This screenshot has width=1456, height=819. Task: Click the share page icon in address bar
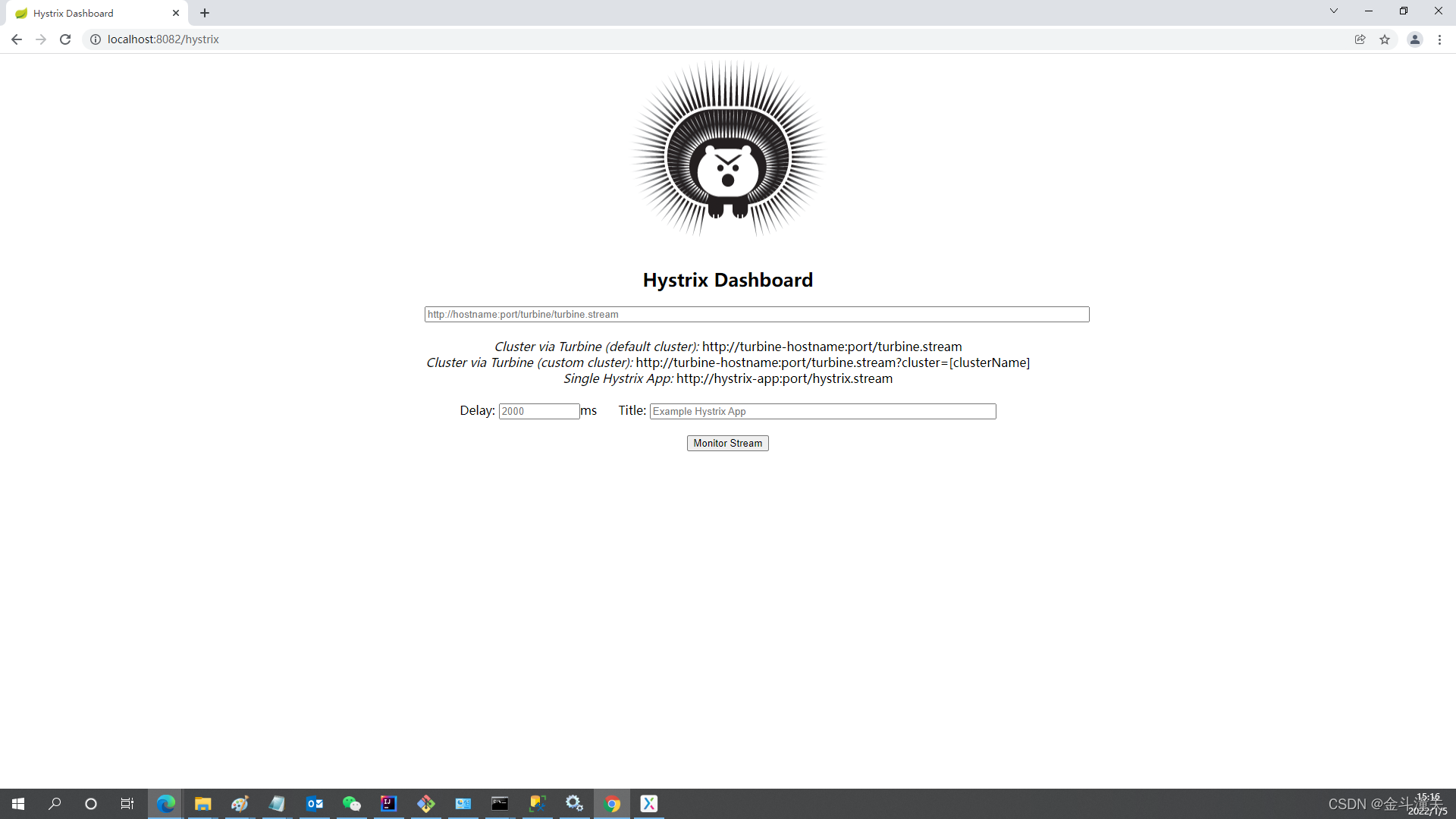(1360, 39)
